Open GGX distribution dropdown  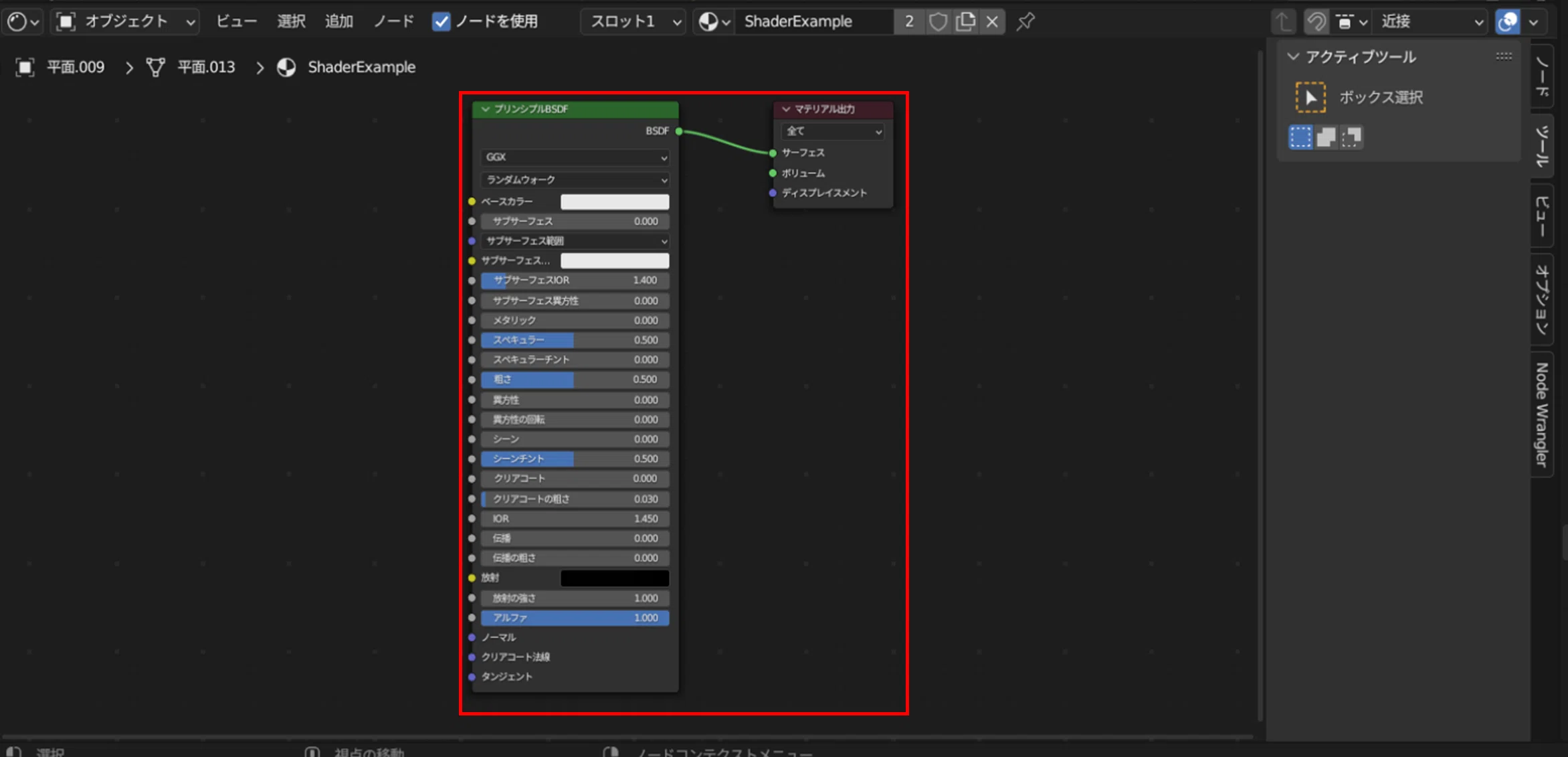575,157
